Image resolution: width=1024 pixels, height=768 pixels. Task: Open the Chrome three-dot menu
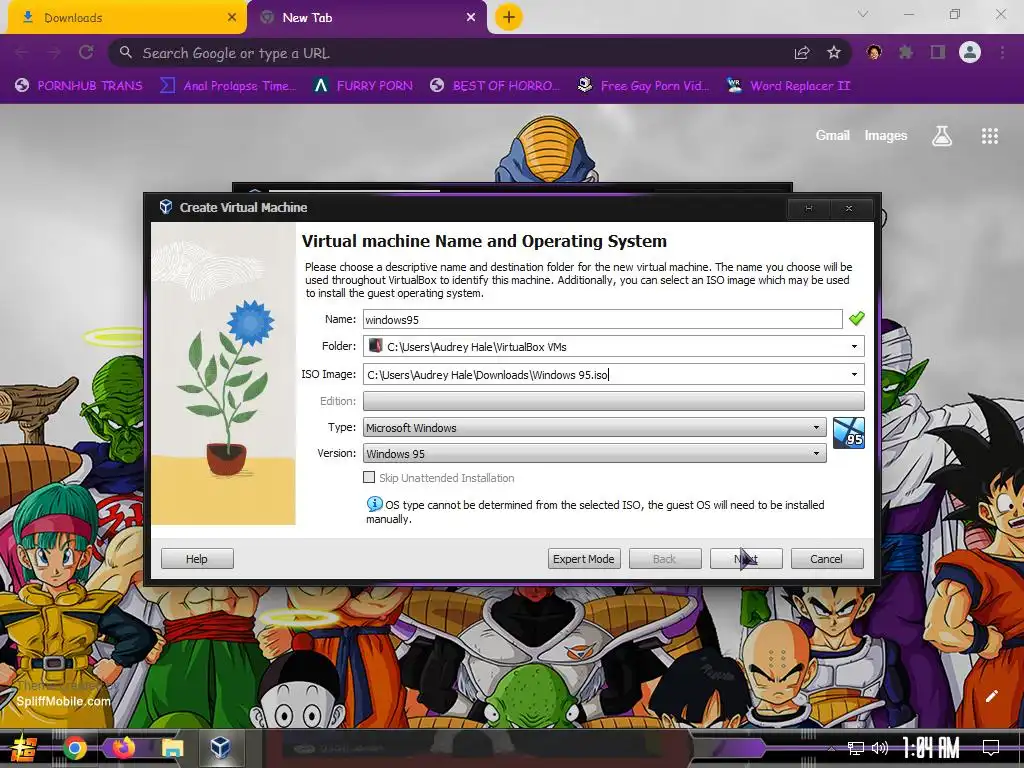coord(1002,52)
